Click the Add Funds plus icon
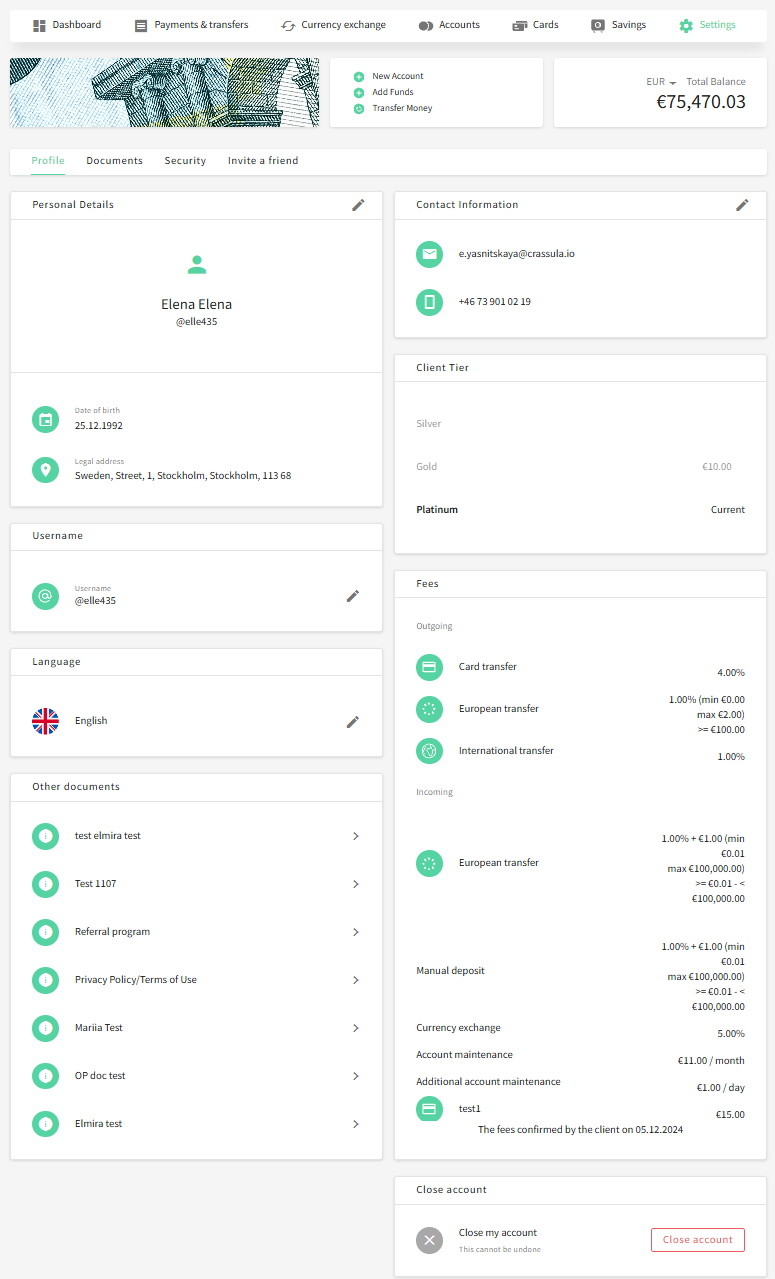Viewport: 775px width, 1279px height. (359, 93)
